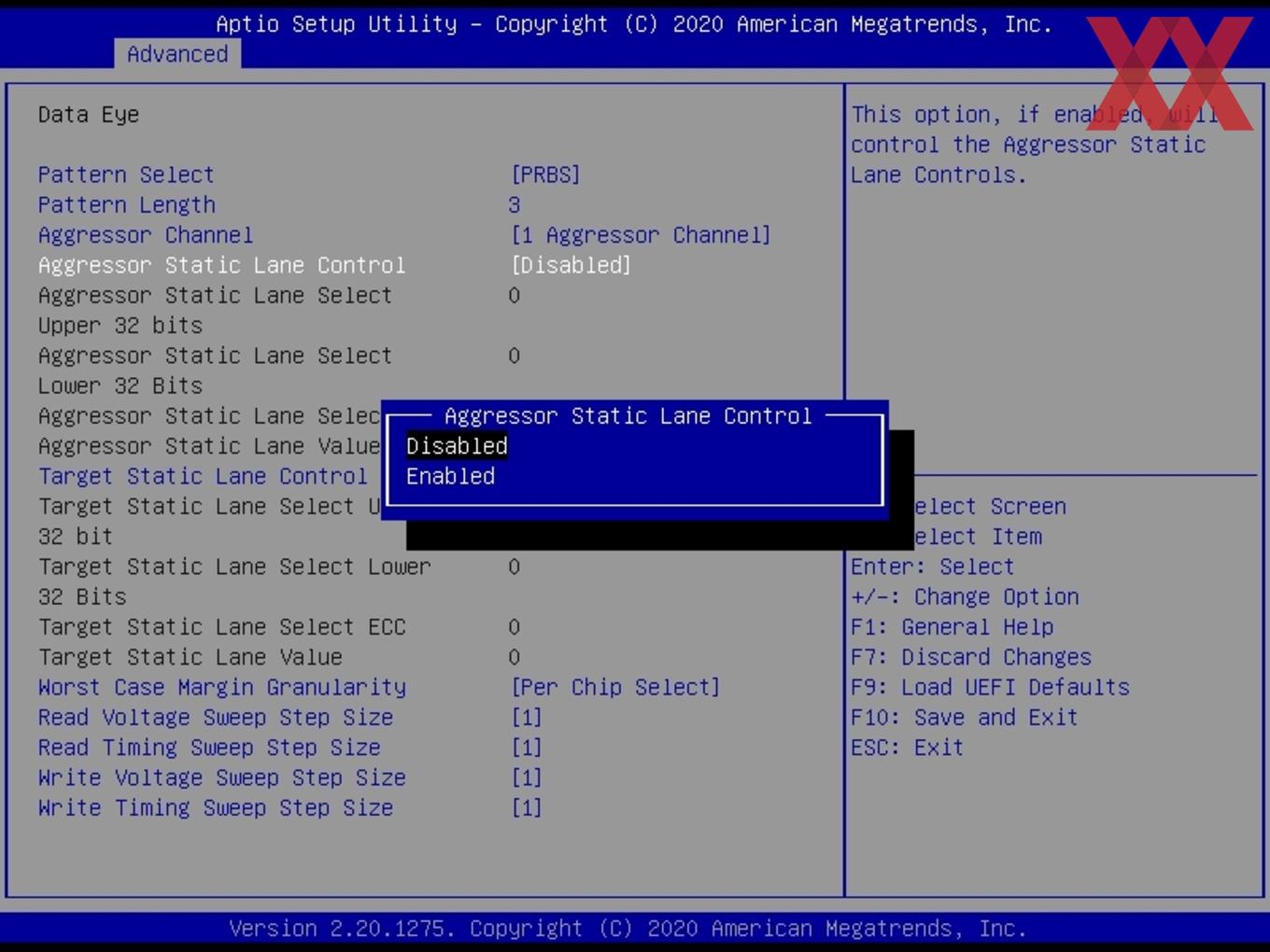
Task: Click the Version 2.20.1275 footer text
Action: (628, 929)
